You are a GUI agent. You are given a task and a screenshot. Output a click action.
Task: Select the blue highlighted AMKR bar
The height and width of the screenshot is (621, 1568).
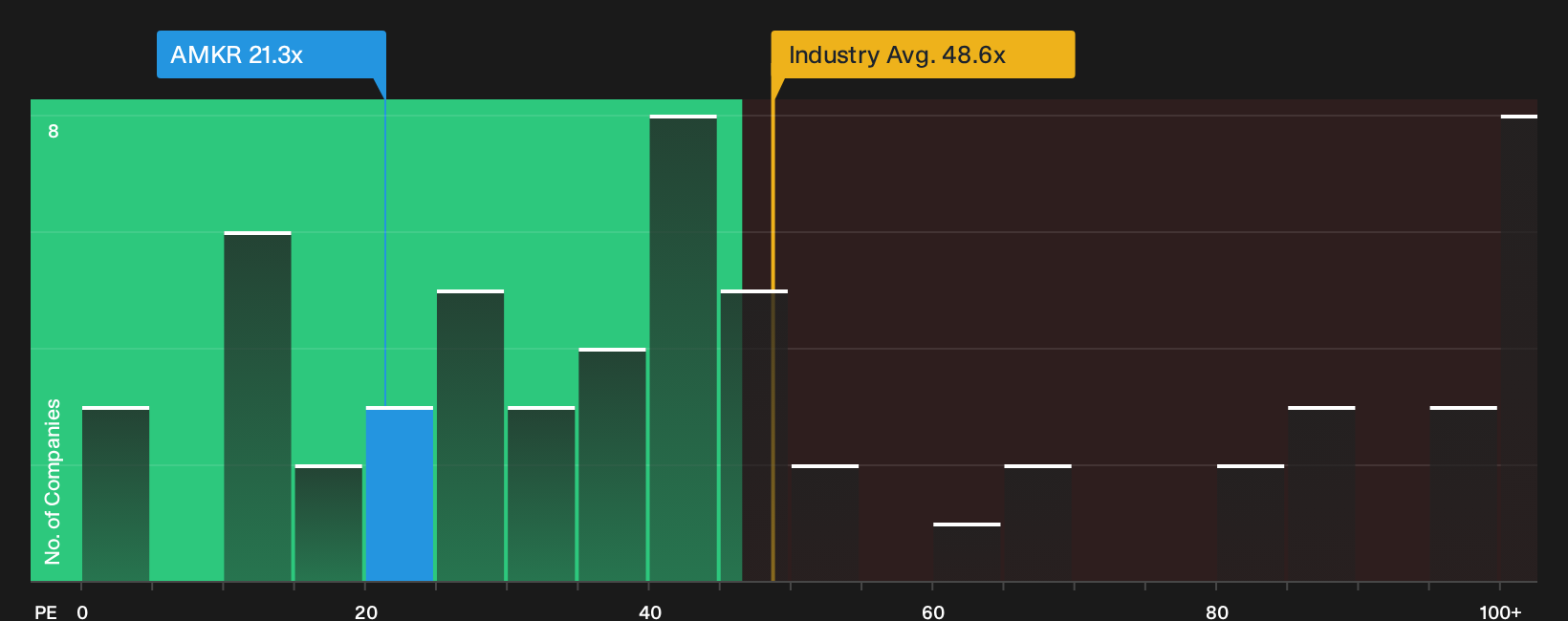point(400,494)
